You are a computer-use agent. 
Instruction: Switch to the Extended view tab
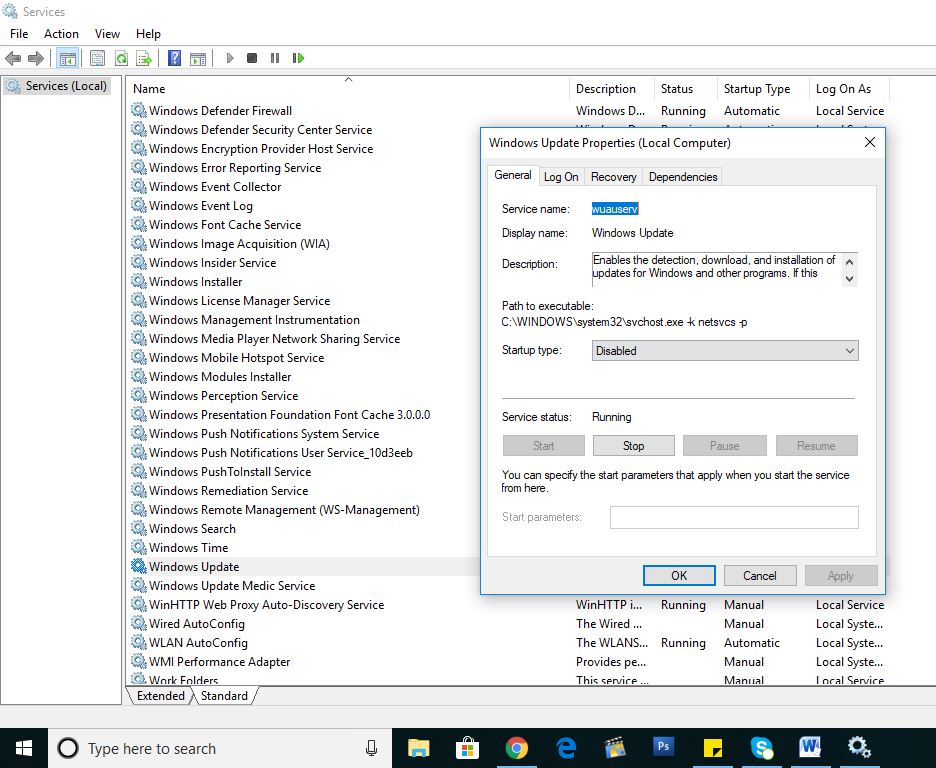click(161, 696)
